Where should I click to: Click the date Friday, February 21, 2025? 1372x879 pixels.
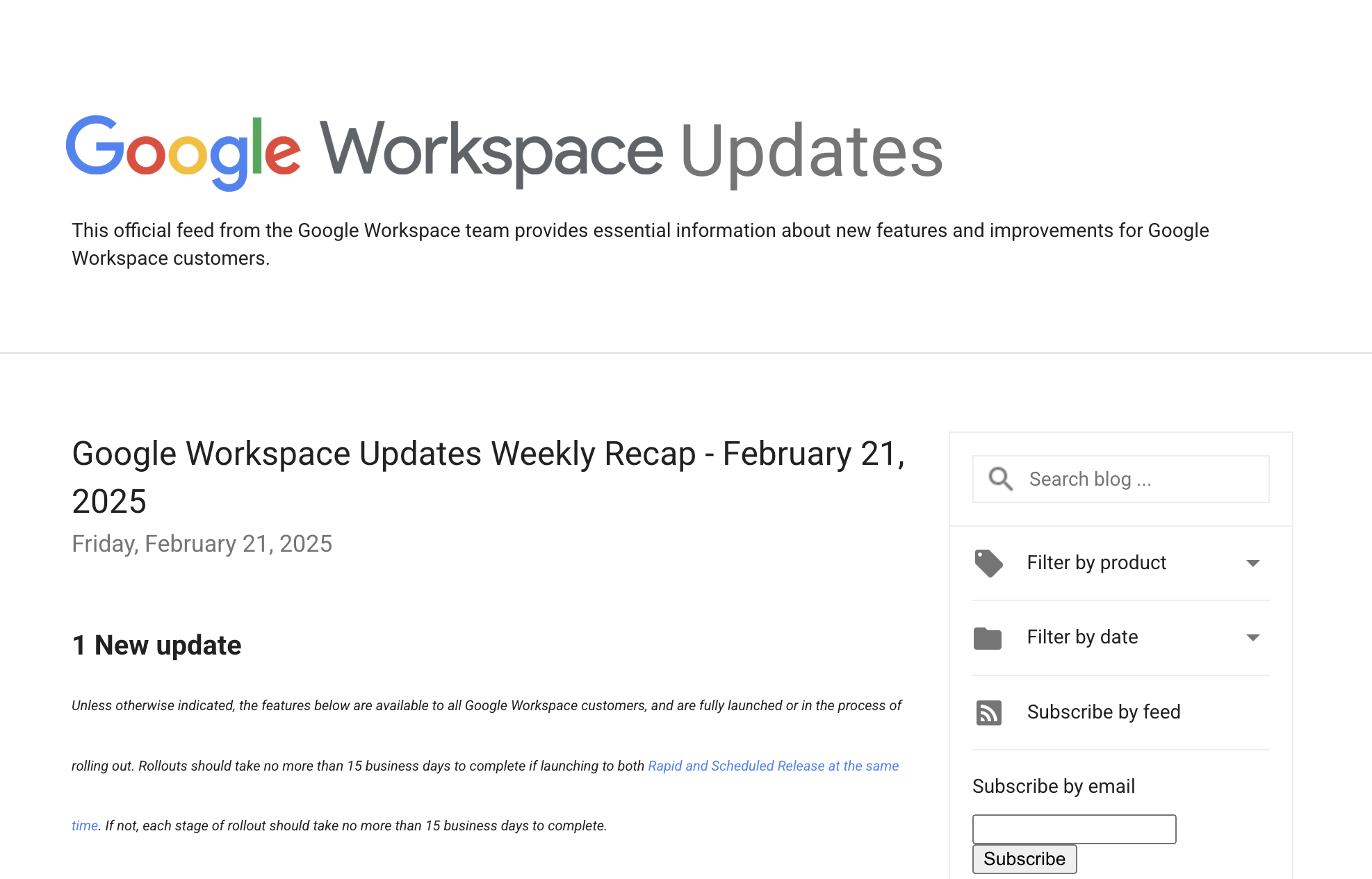202,543
